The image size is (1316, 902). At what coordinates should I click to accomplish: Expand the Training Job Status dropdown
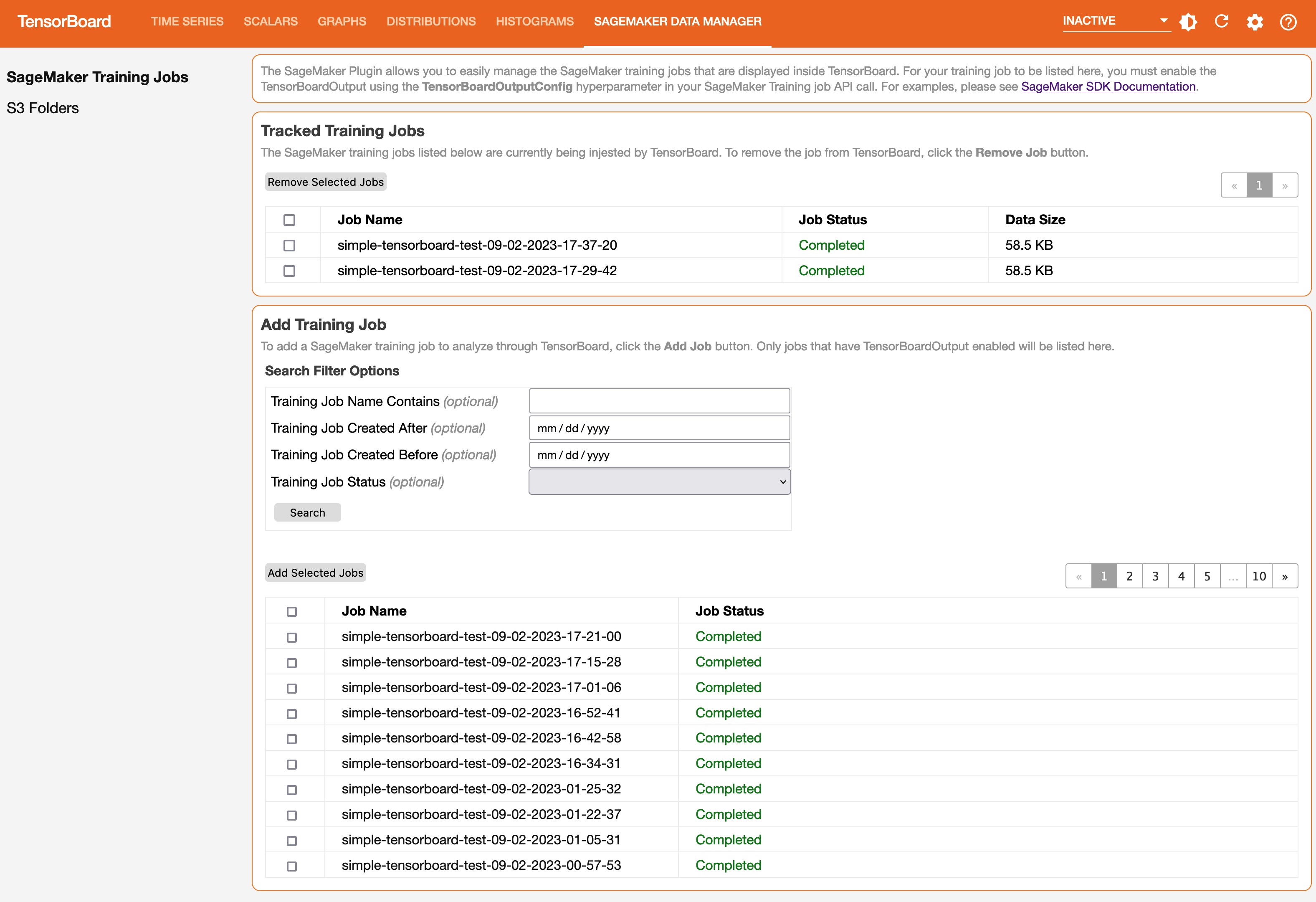click(x=660, y=482)
